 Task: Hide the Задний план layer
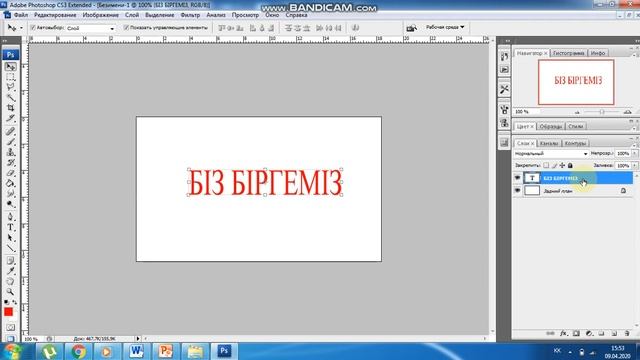(x=518, y=191)
